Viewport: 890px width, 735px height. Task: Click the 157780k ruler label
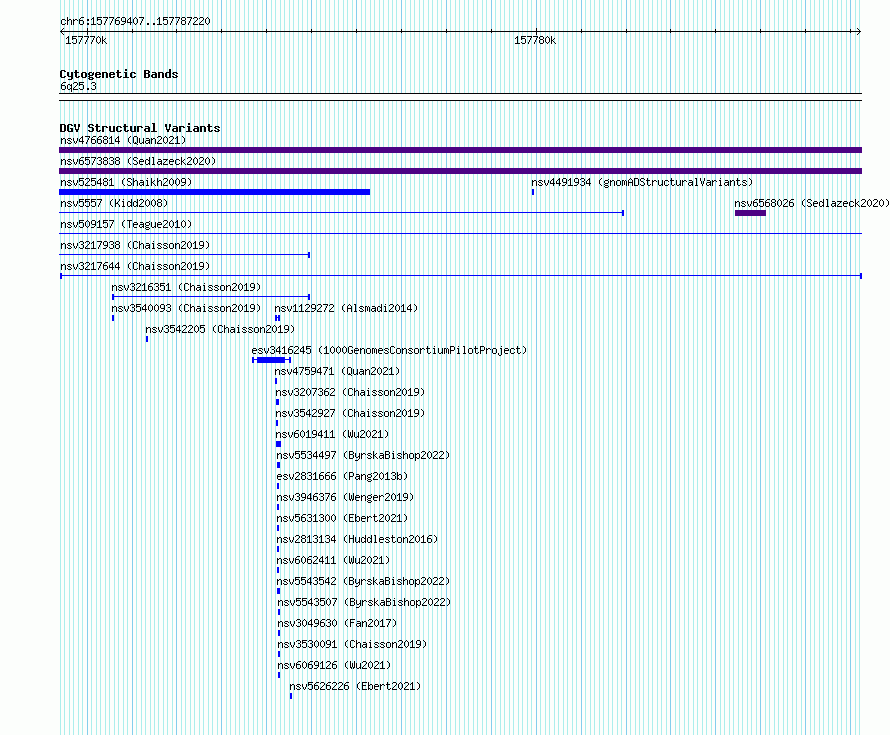tap(535, 40)
